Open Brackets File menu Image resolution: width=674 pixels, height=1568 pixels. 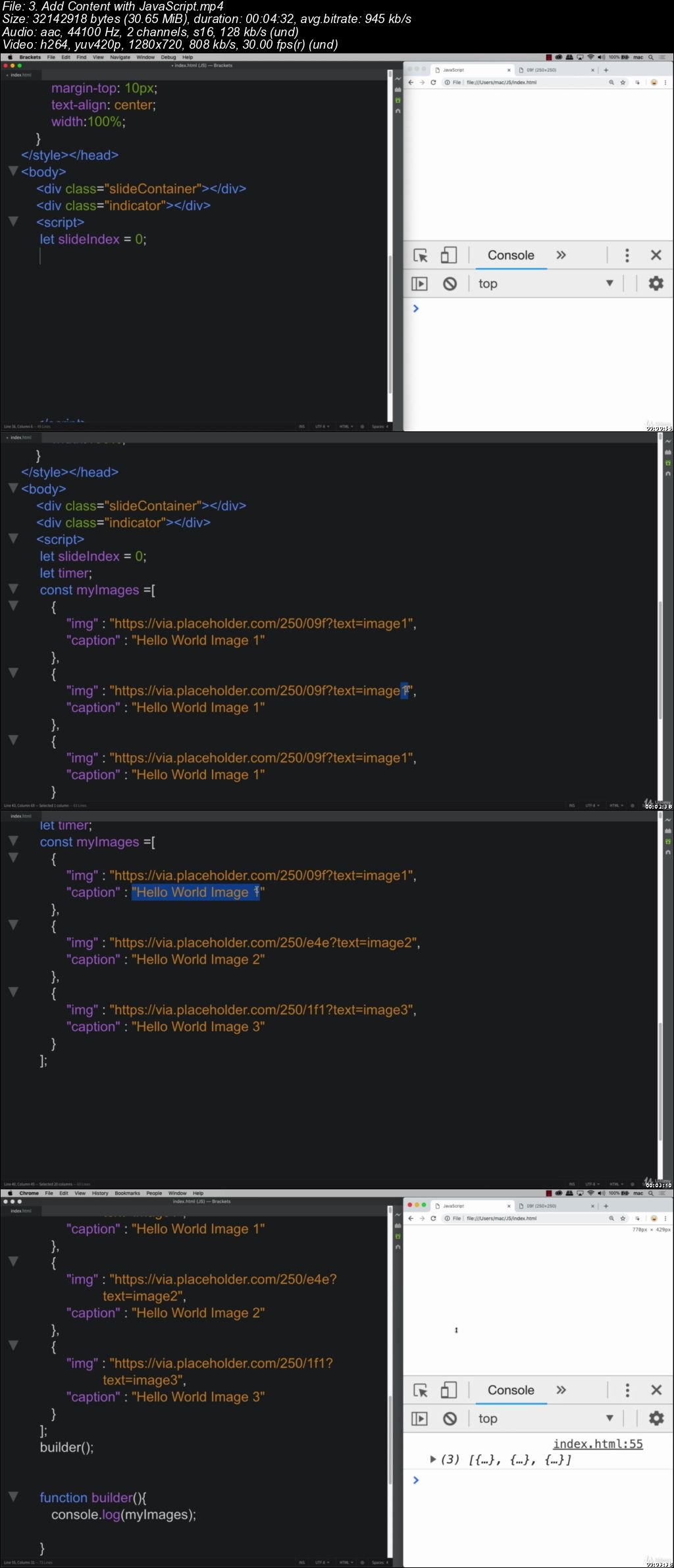[x=51, y=57]
